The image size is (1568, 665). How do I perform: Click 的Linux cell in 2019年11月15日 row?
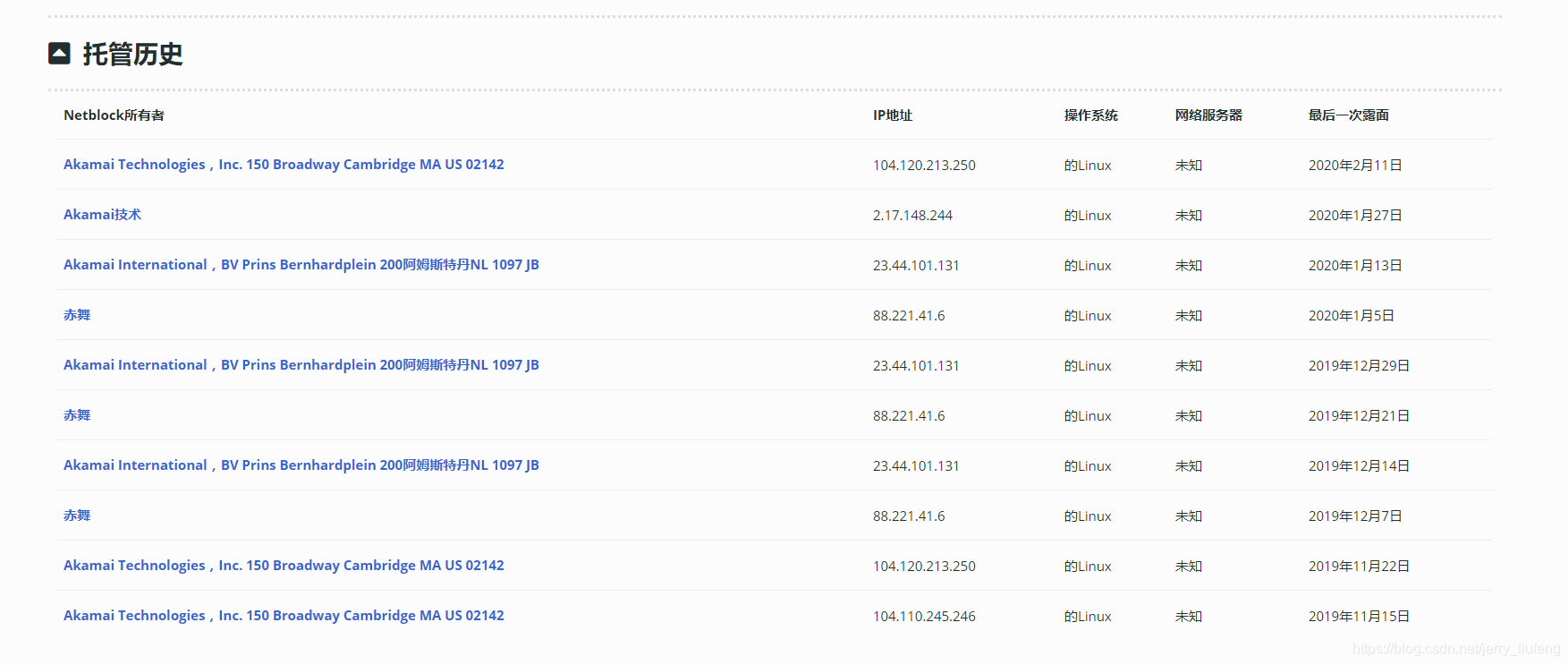click(1088, 617)
